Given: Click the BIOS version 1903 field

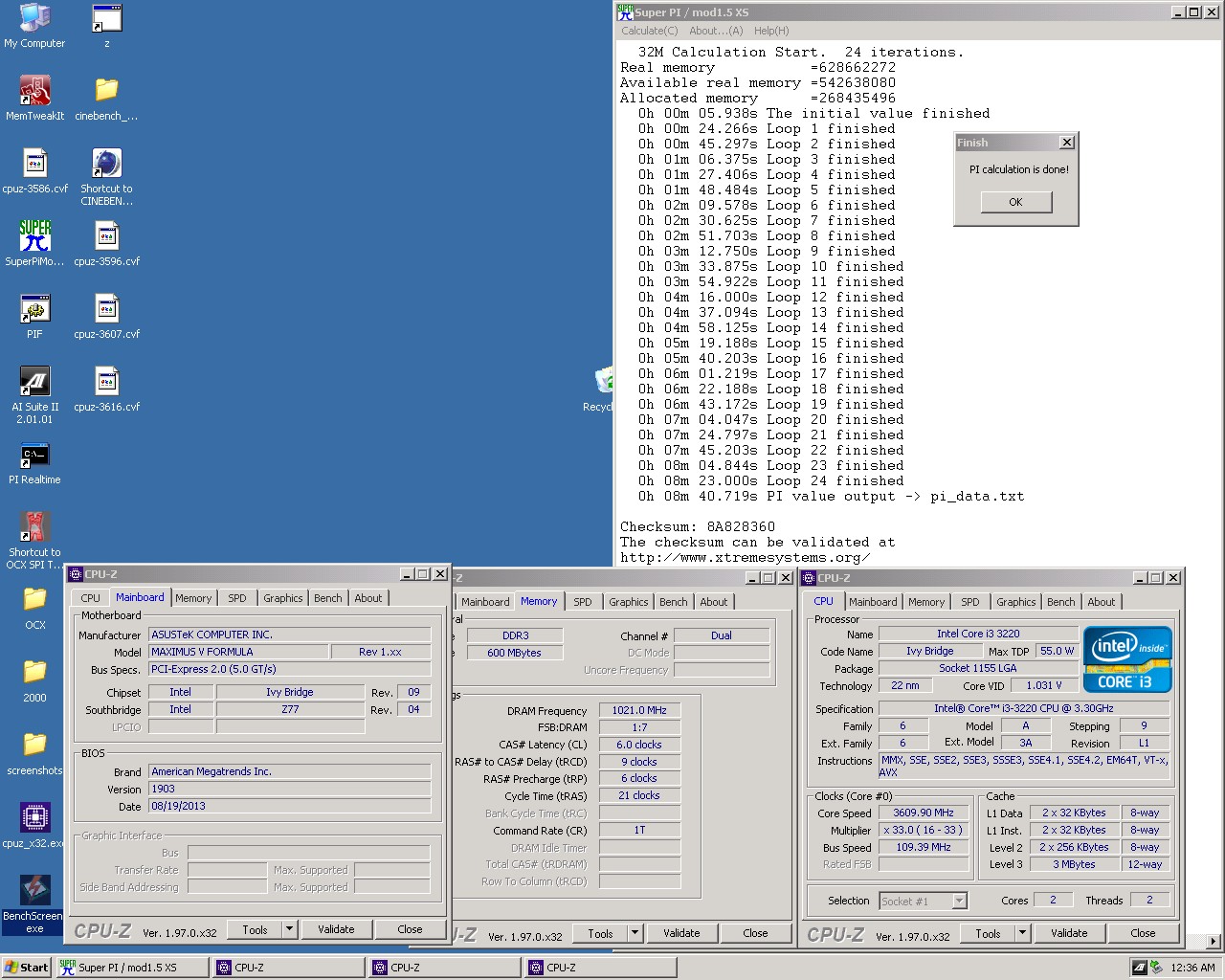Looking at the screenshot, I should pyautogui.click(x=290, y=789).
